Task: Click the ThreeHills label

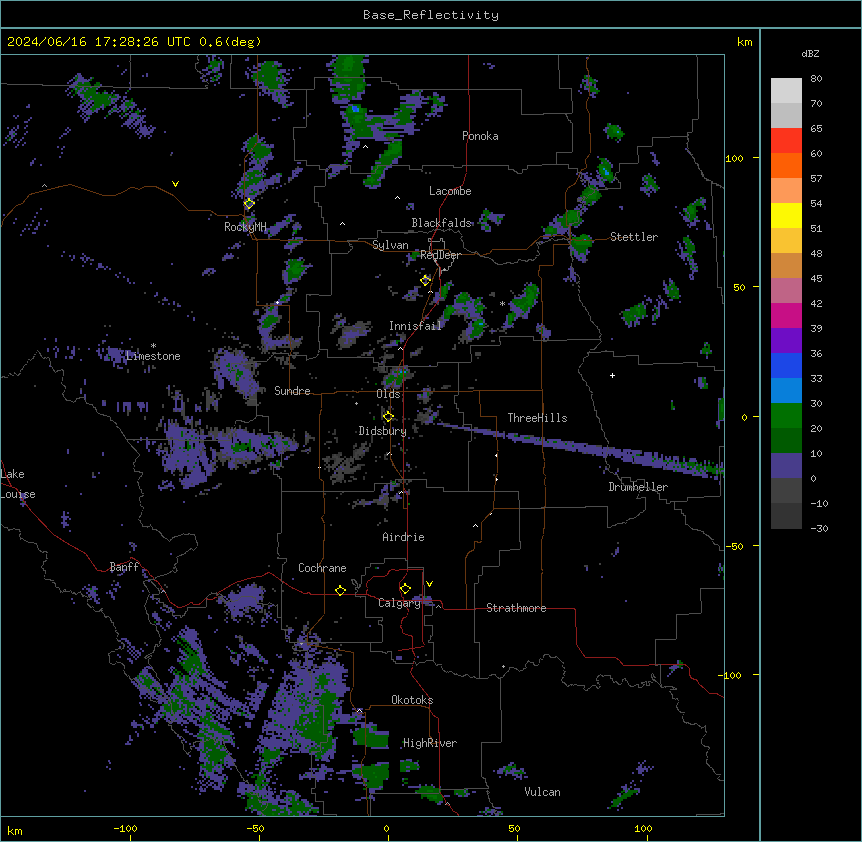Action: [x=537, y=418]
